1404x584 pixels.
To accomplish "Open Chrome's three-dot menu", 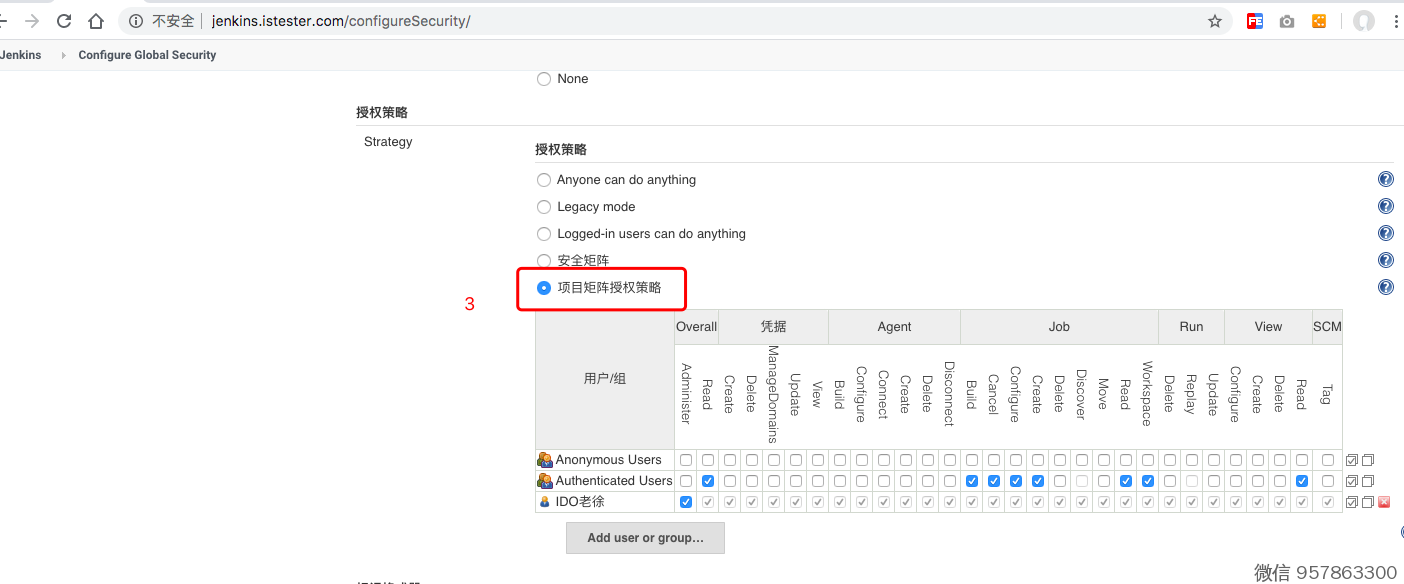I will pos(1396,21).
